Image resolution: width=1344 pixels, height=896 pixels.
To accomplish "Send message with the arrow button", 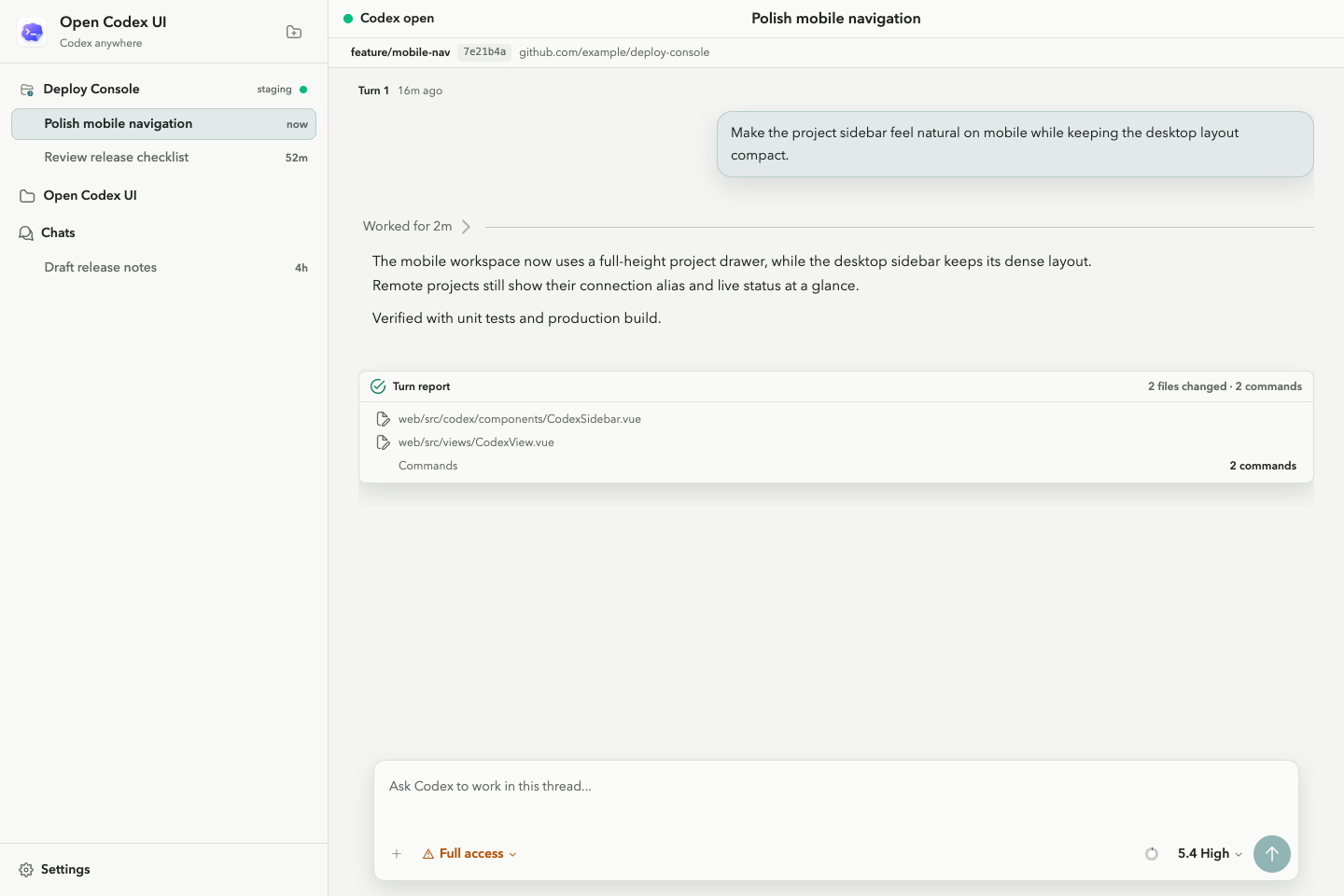I will click(1272, 854).
